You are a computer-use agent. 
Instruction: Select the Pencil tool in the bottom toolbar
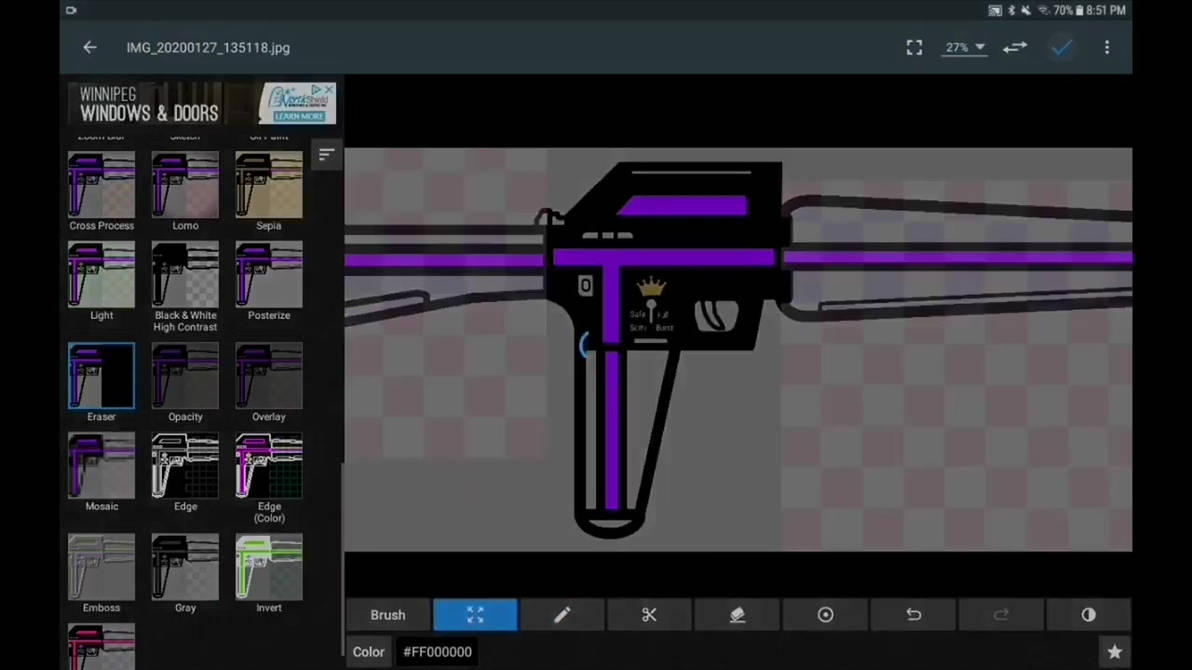[561, 614]
